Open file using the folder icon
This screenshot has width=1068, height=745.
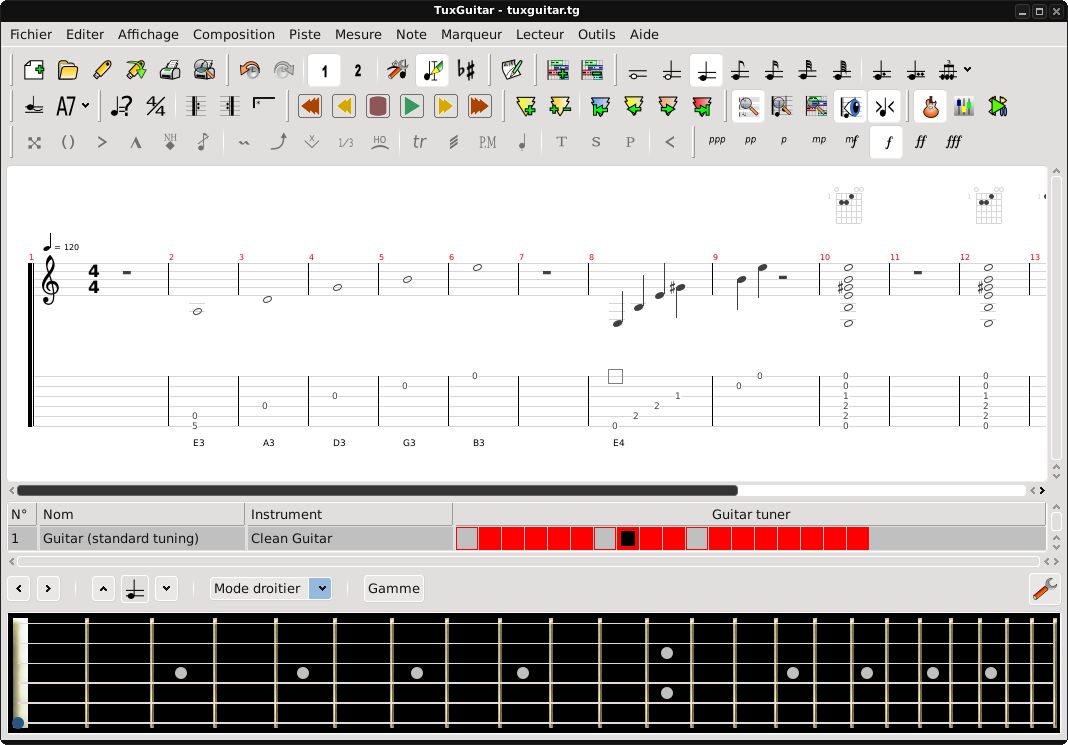(x=68, y=70)
